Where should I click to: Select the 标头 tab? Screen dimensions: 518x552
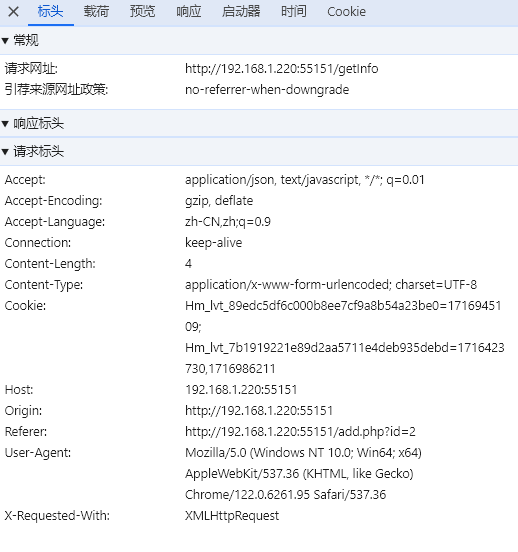50,12
